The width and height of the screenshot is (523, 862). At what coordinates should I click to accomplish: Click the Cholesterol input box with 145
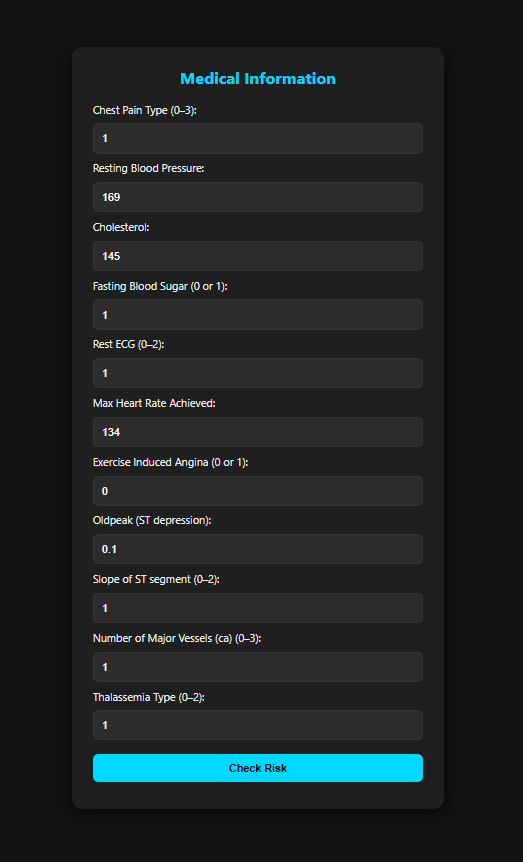coord(257,256)
